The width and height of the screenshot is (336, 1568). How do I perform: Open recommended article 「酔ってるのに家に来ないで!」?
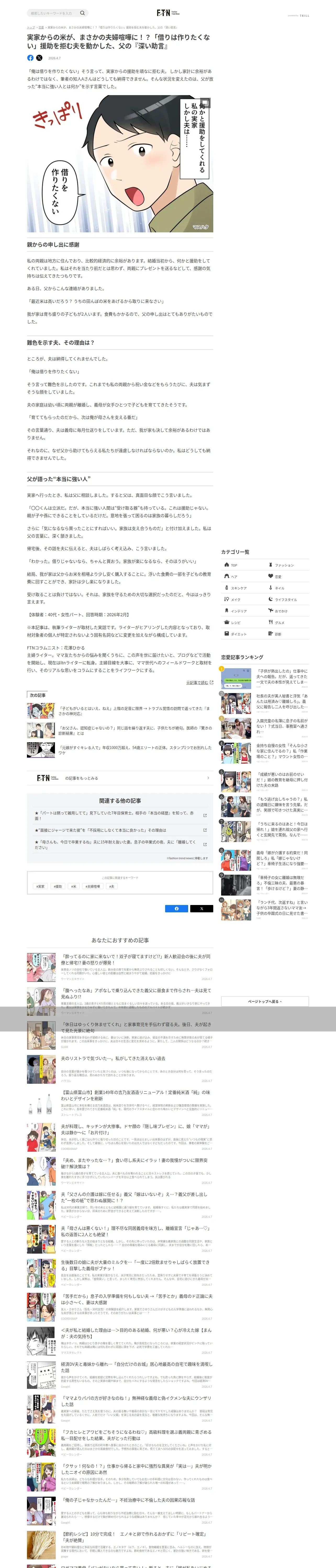coord(120,967)
